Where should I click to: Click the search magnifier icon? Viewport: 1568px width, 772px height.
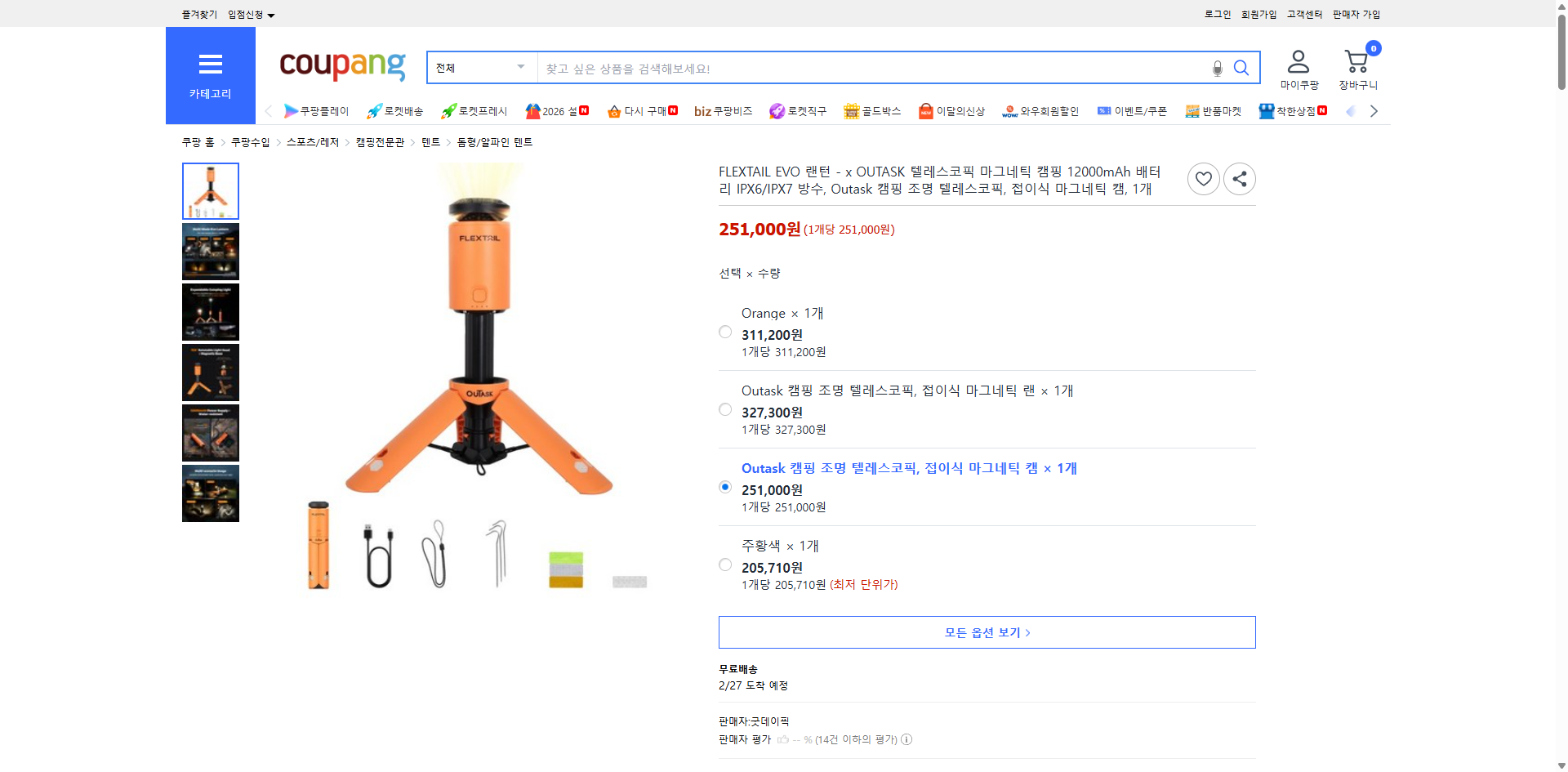[1241, 68]
